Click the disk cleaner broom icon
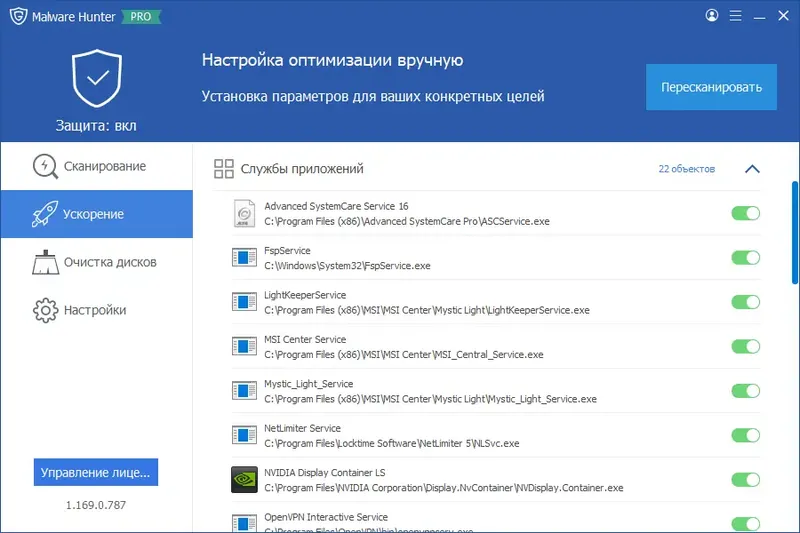The width and height of the screenshot is (800, 533). [45, 262]
